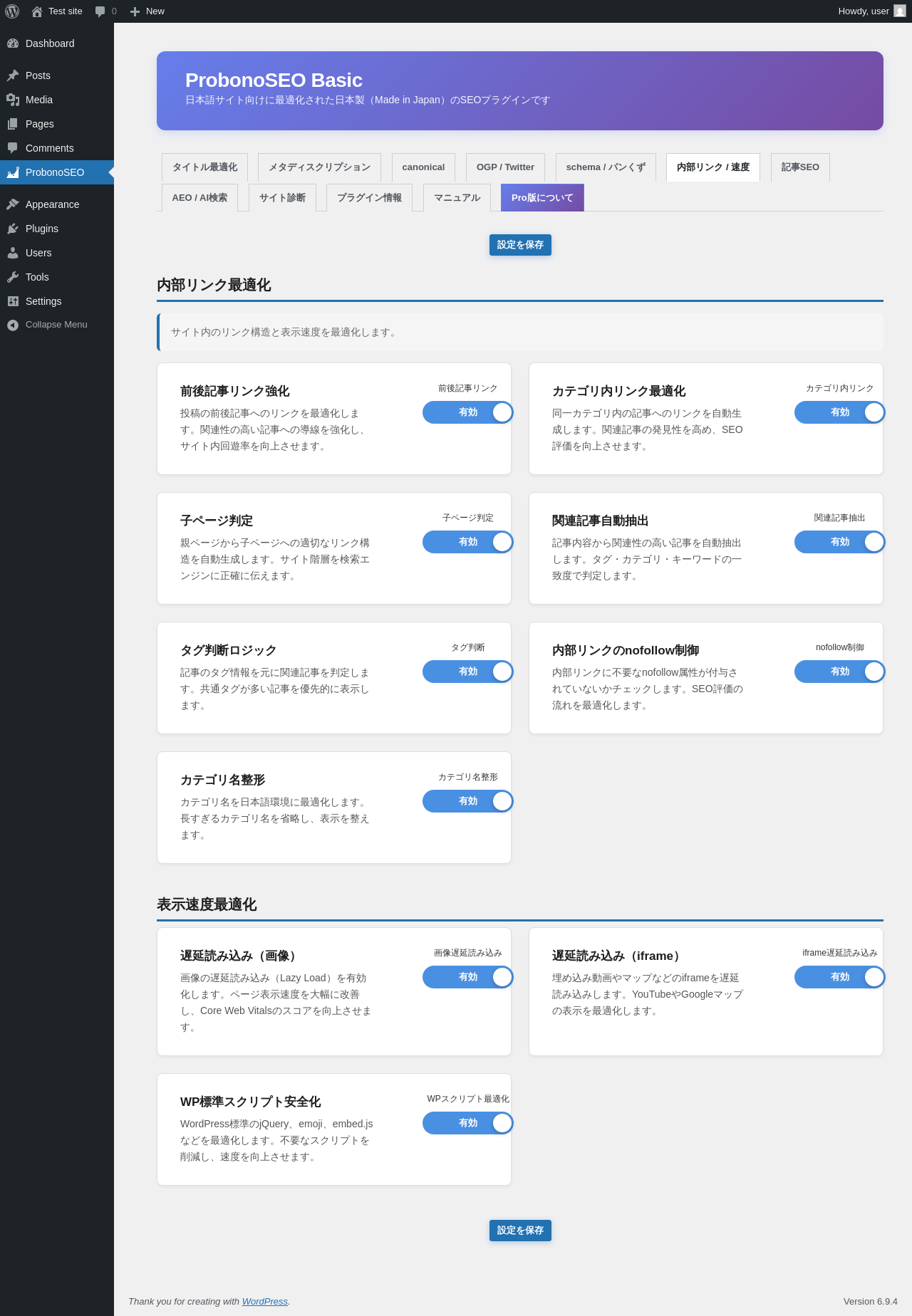The image size is (912, 1316).
Task: Click the Plugins plug icon
Action: [x=13, y=229]
